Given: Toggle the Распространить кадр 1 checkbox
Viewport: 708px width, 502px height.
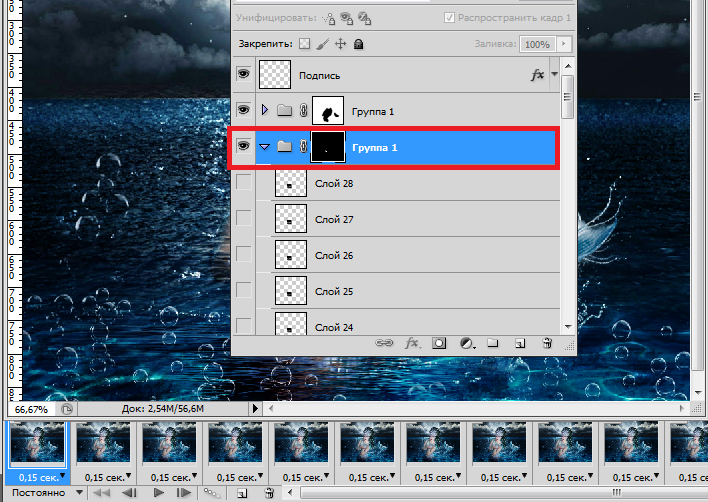Looking at the screenshot, I should coord(450,18).
